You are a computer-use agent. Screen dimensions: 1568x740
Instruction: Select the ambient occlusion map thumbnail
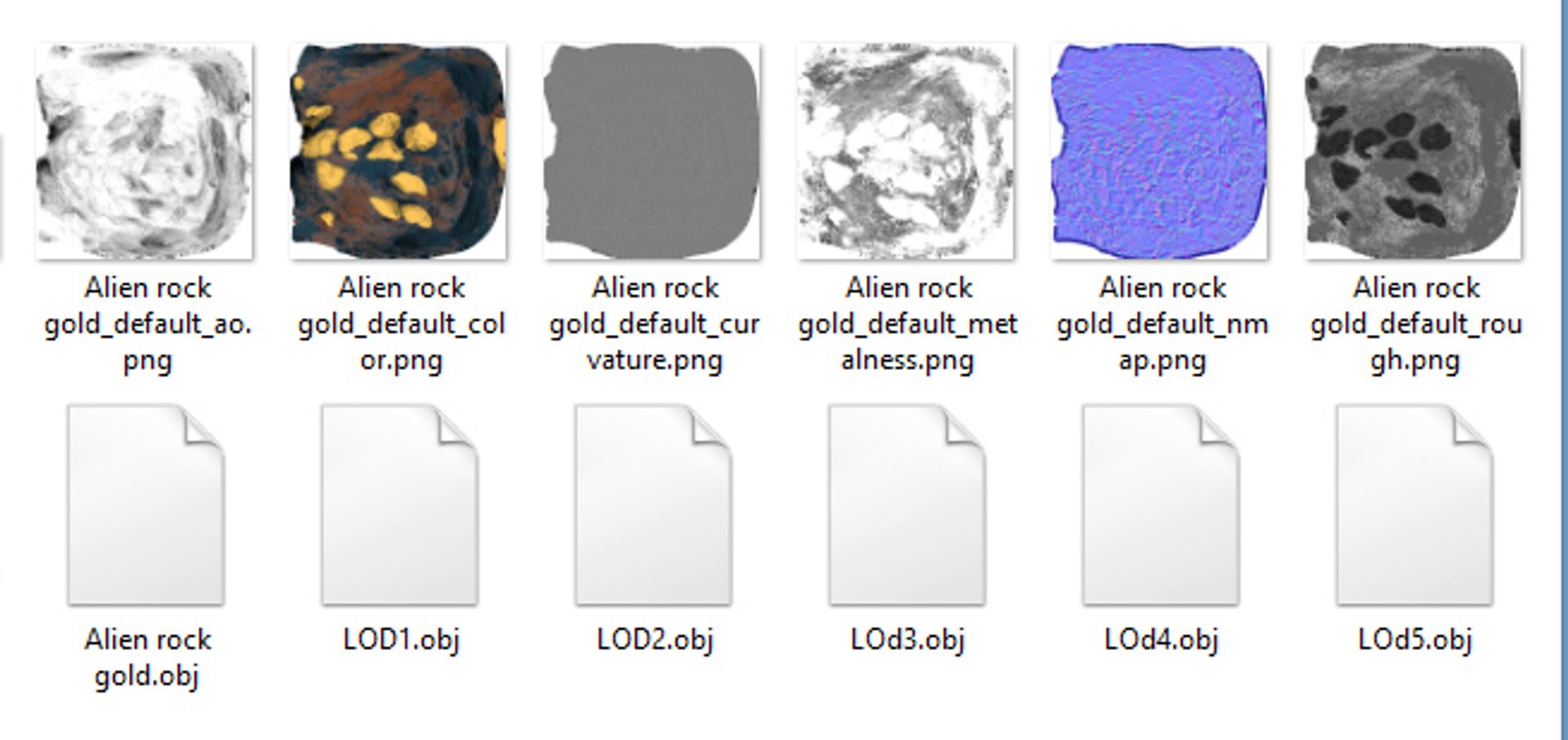(145, 151)
